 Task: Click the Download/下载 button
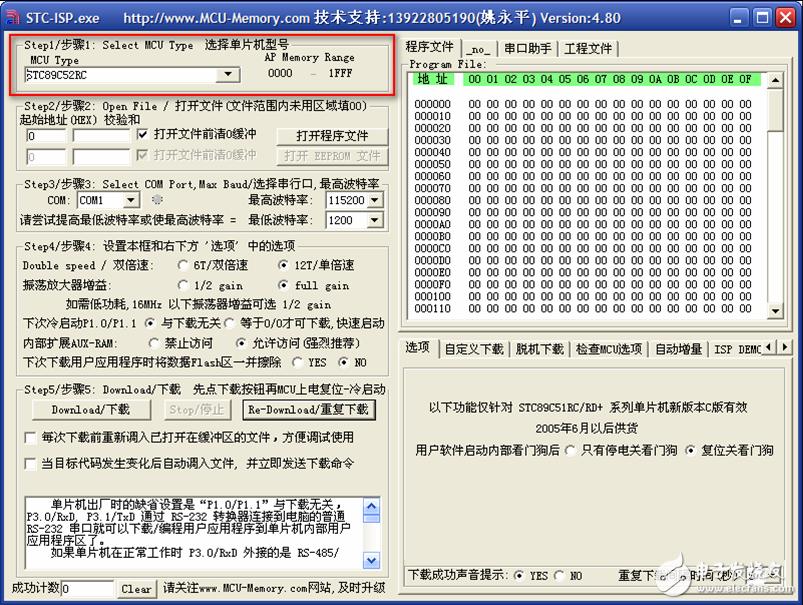[91, 409]
